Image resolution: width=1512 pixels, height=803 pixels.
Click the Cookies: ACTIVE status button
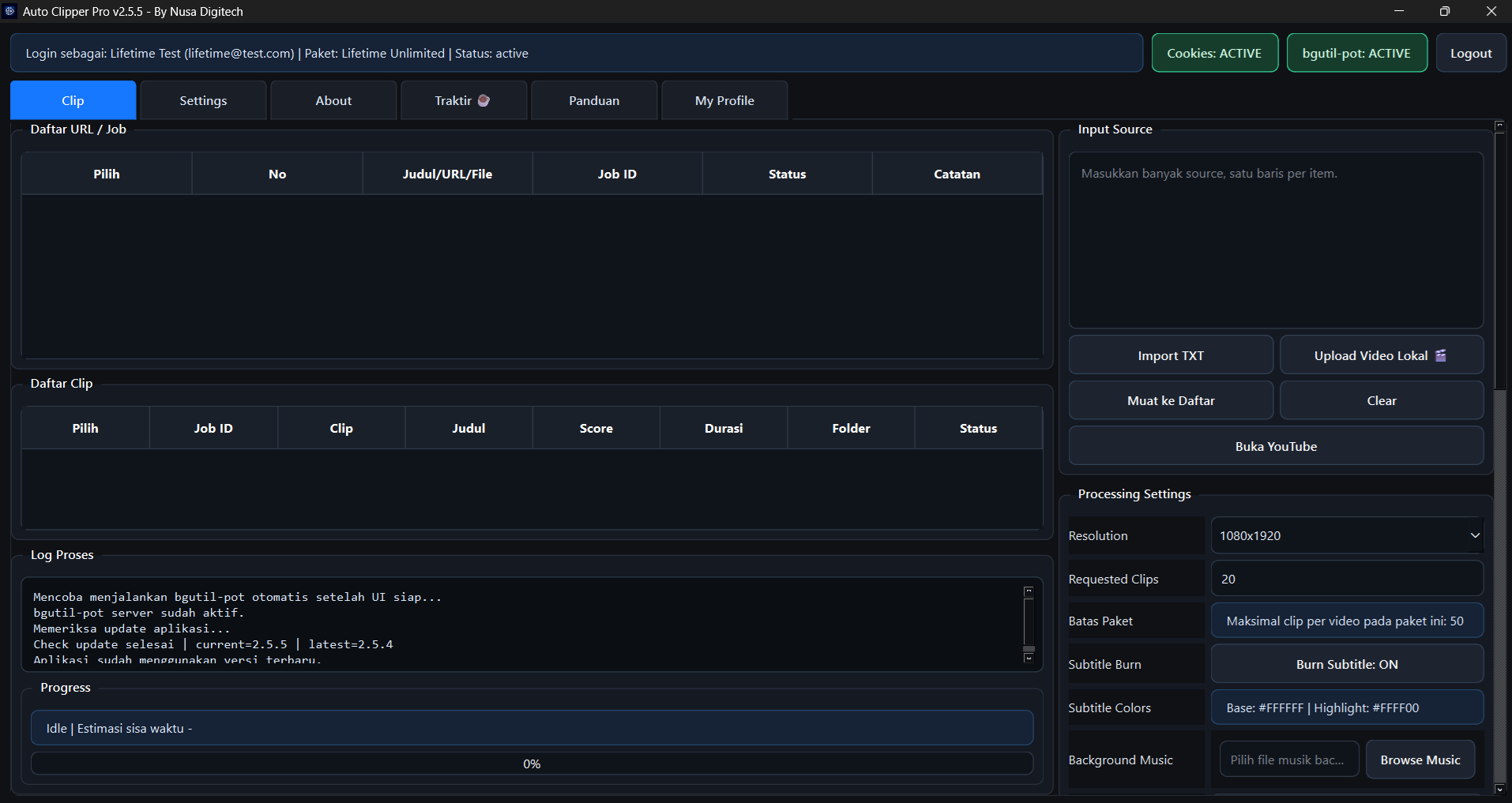[1214, 53]
